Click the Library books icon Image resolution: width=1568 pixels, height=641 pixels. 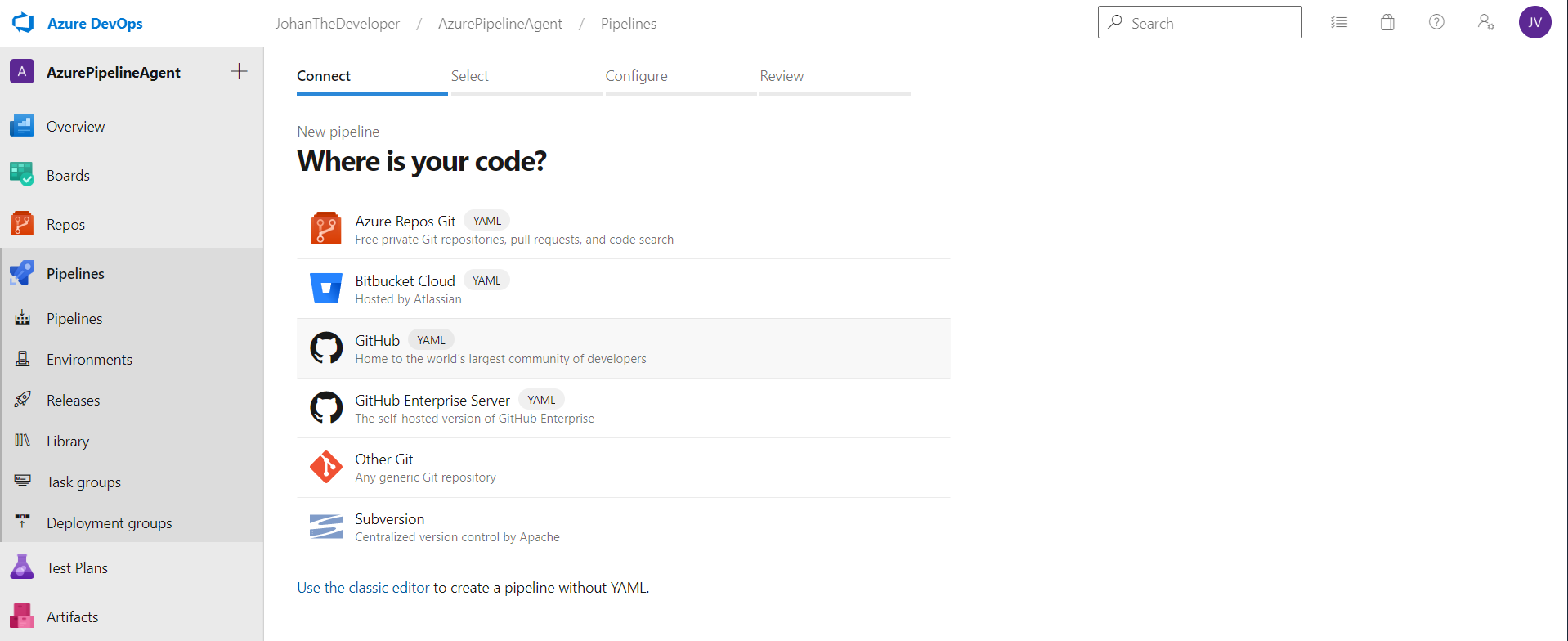coord(23,441)
